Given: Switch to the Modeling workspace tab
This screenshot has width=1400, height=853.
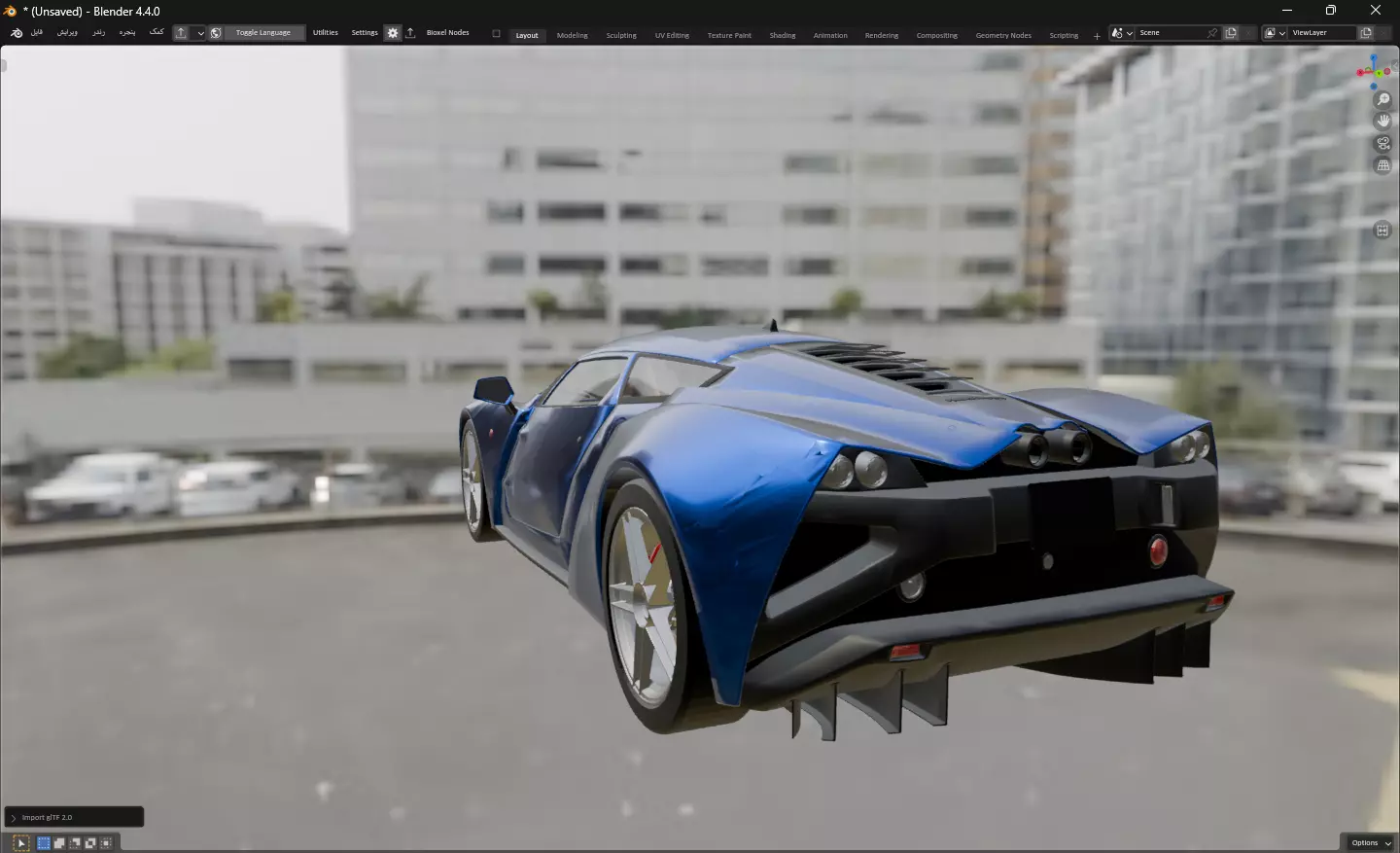Looking at the screenshot, I should click(x=573, y=35).
